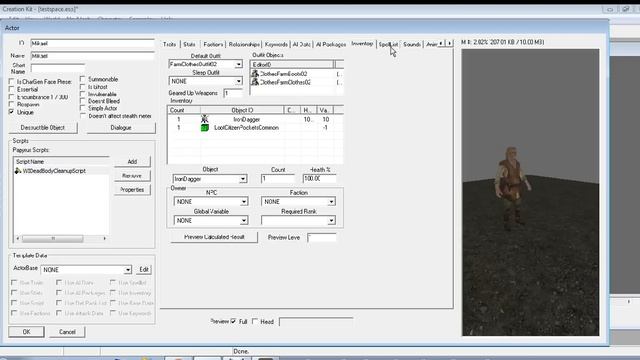Click Remove script button
Image resolution: width=640 pixels, height=360 pixels.
pyautogui.click(x=132, y=176)
